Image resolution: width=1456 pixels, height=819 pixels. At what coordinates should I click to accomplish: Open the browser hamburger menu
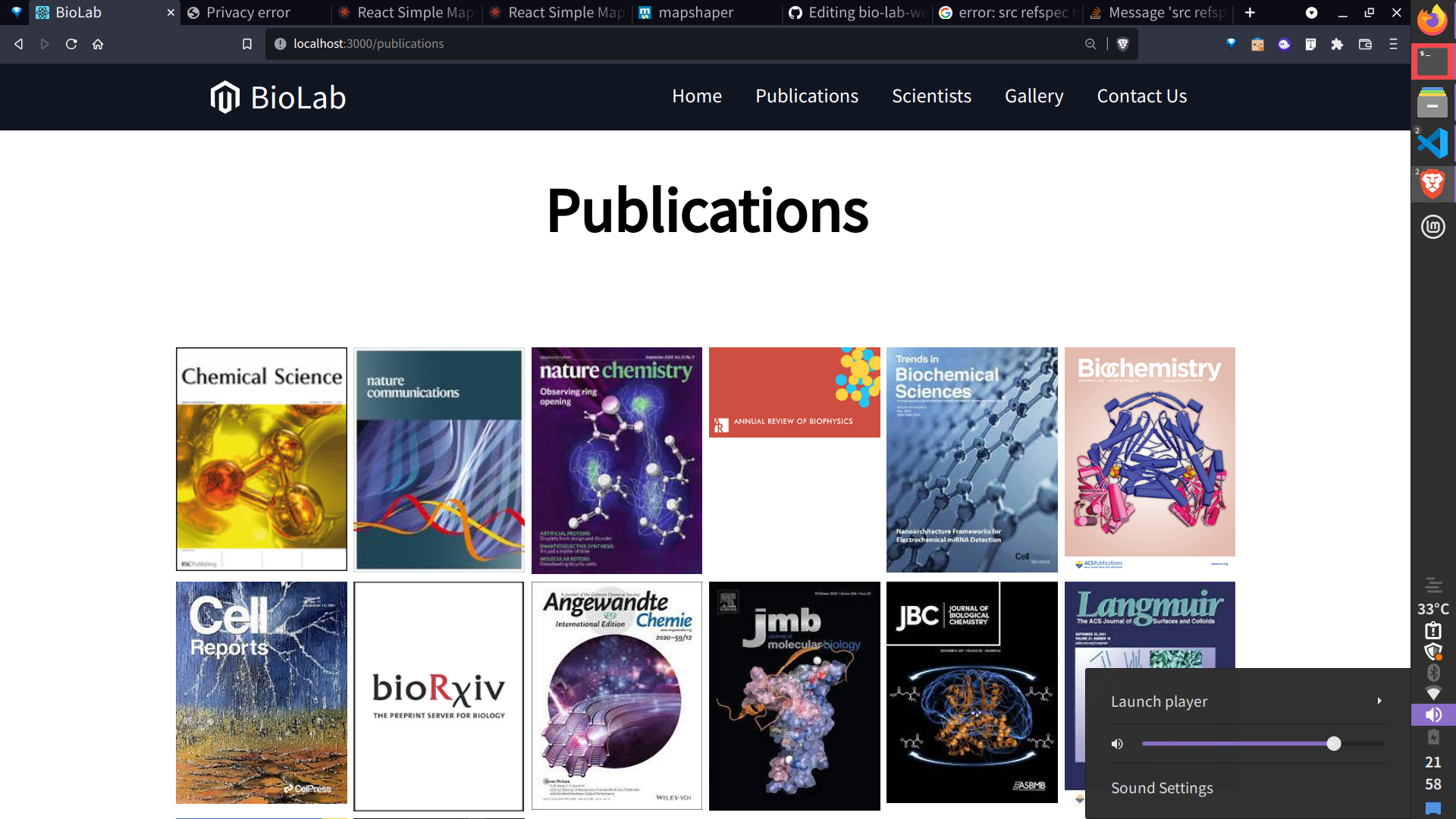pyautogui.click(x=1393, y=44)
